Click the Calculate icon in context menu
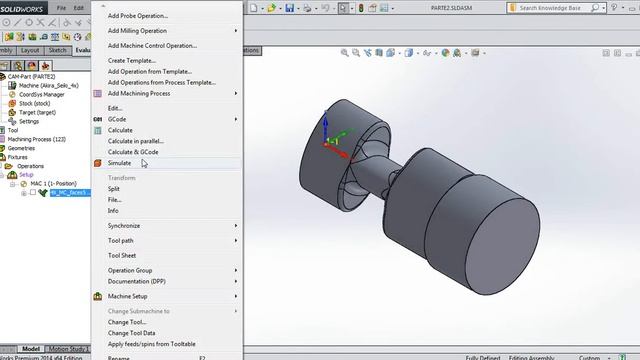The image size is (640, 360). [98, 130]
